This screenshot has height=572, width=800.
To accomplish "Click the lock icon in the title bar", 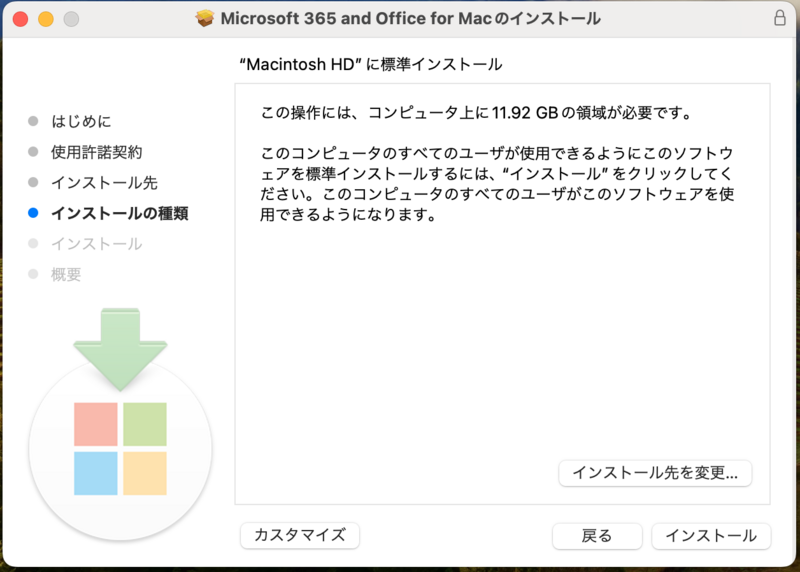I will [x=779, y=19].
